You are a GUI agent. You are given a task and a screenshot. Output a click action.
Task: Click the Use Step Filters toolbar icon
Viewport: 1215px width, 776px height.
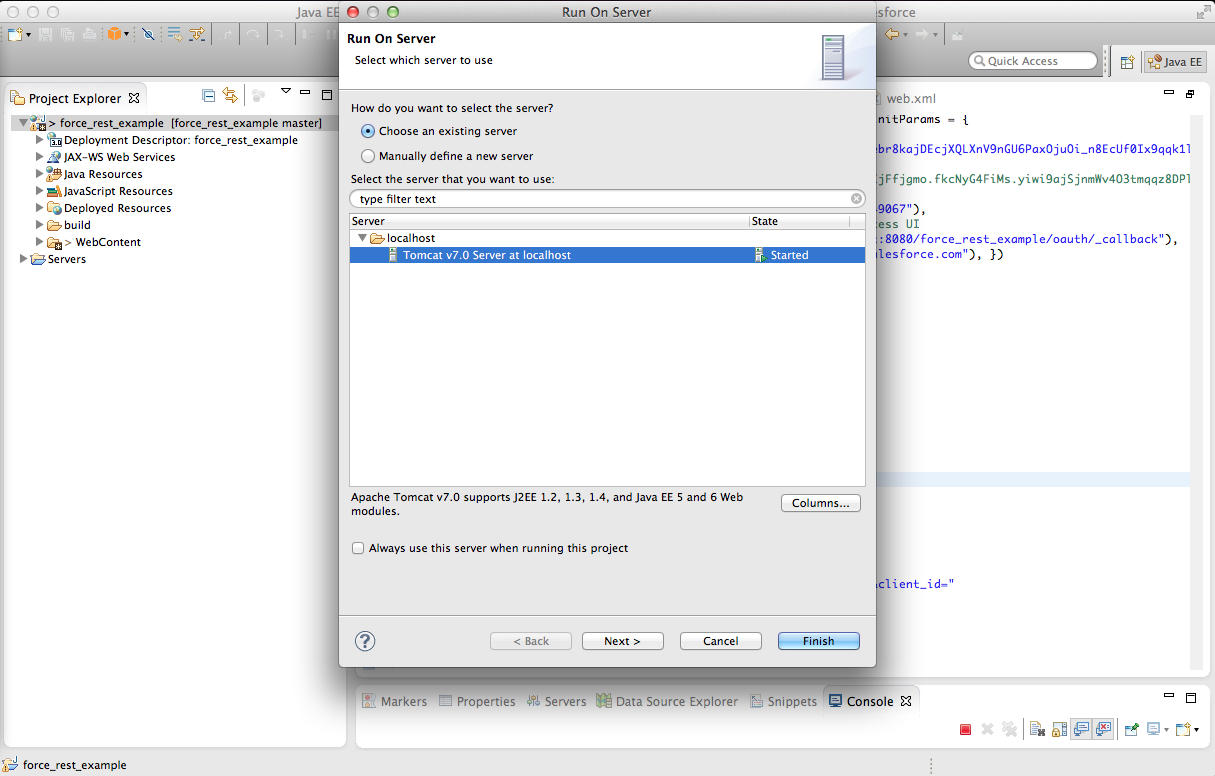coord(196,34)
